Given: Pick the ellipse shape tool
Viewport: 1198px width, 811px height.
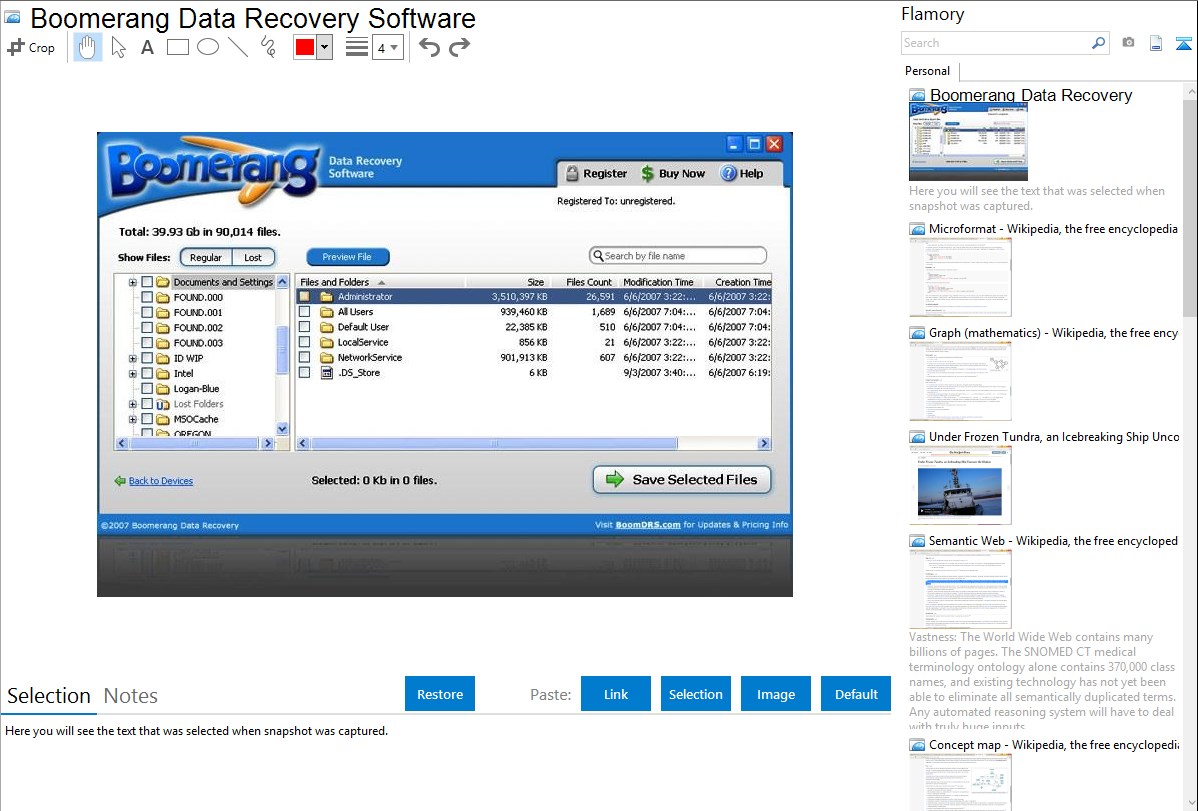Looking at the screenshot, I should click(x=208, y=47).
